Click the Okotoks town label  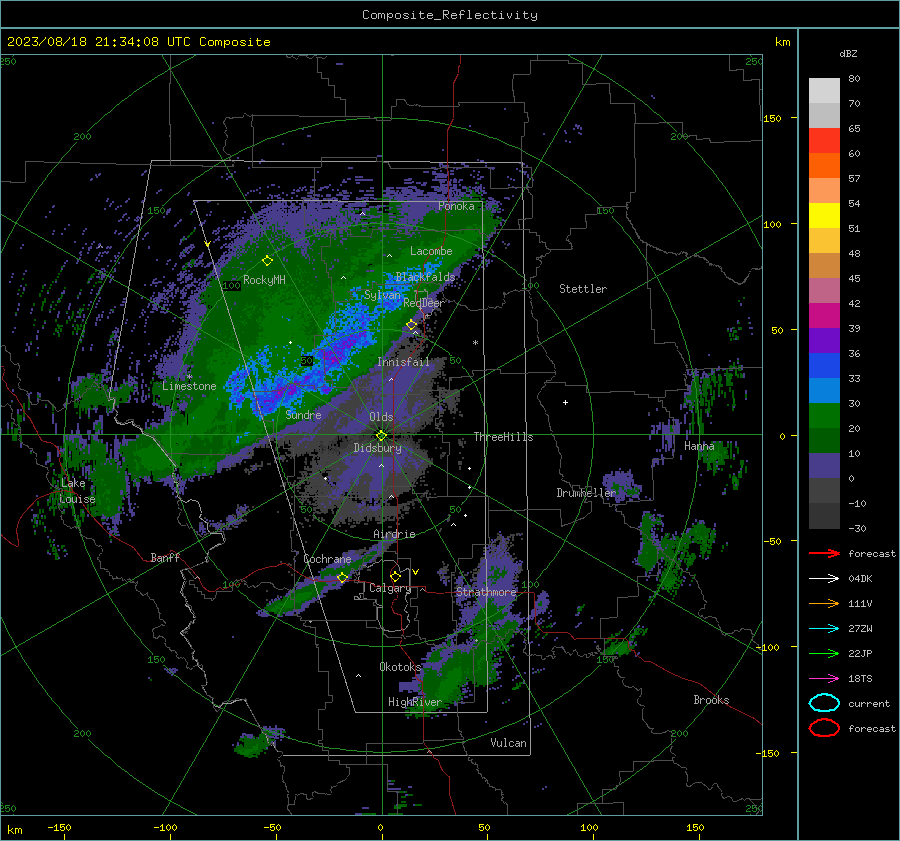400,667
